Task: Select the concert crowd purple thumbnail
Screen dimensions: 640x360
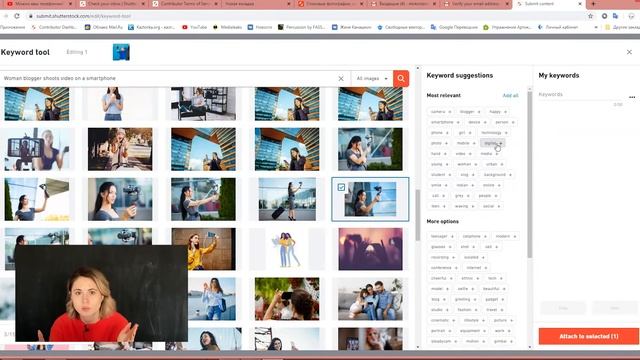Action: [x=370, y=249]
